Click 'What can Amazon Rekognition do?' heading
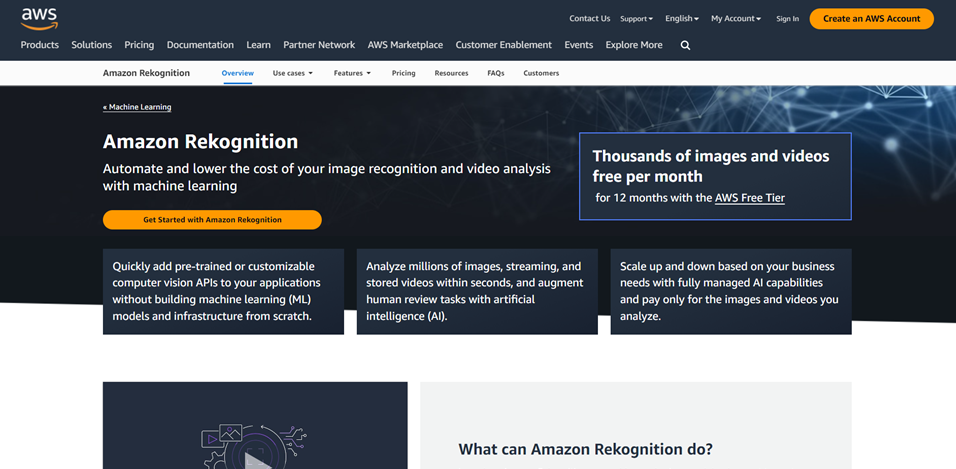 click(585, 449)
